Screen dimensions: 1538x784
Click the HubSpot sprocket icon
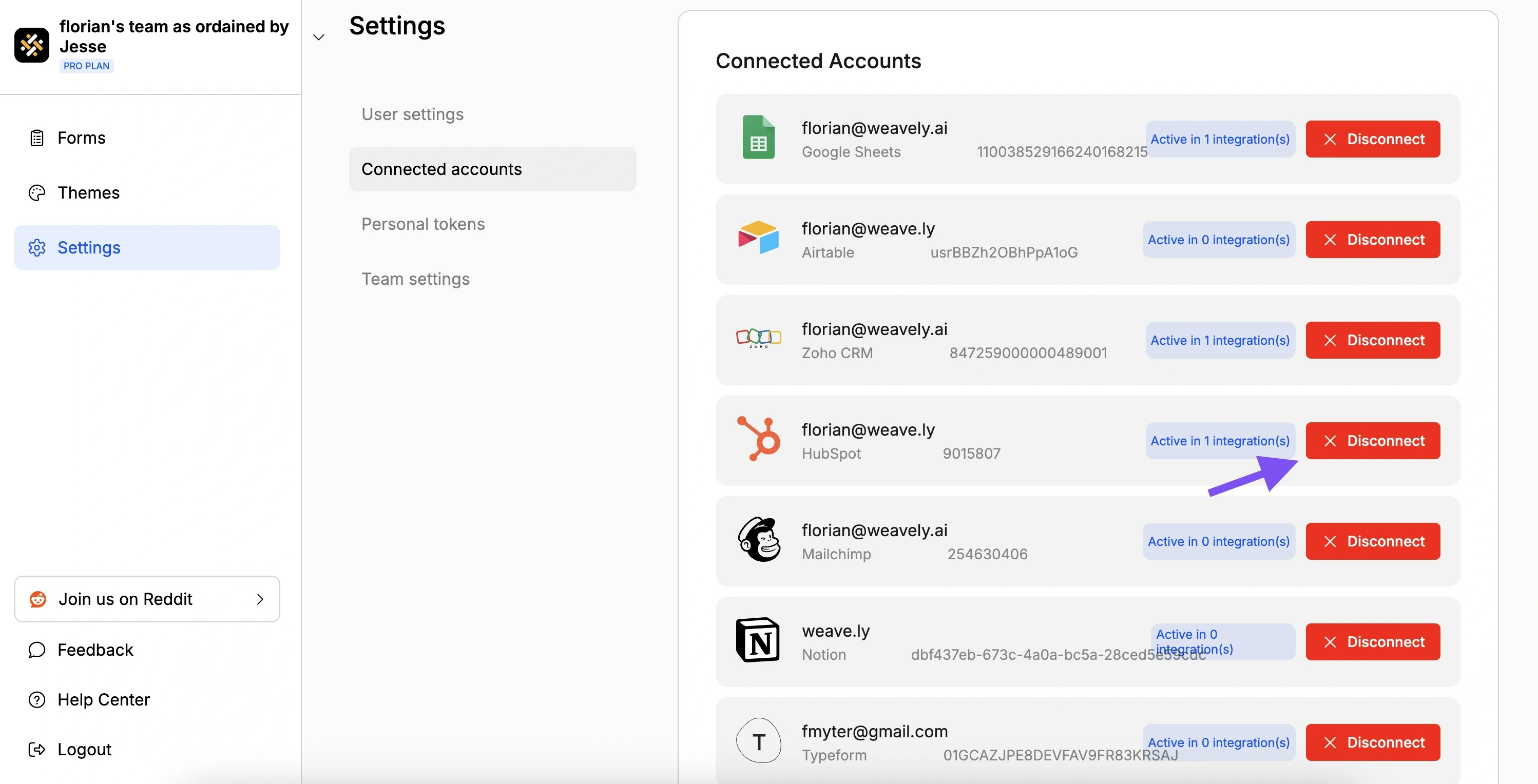click(x=758, y=440)
